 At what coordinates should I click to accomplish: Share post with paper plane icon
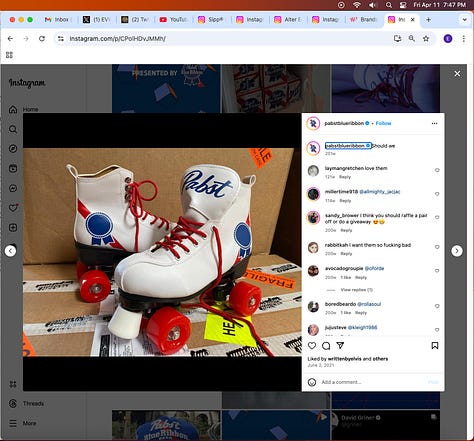click(x=340, y=346)
